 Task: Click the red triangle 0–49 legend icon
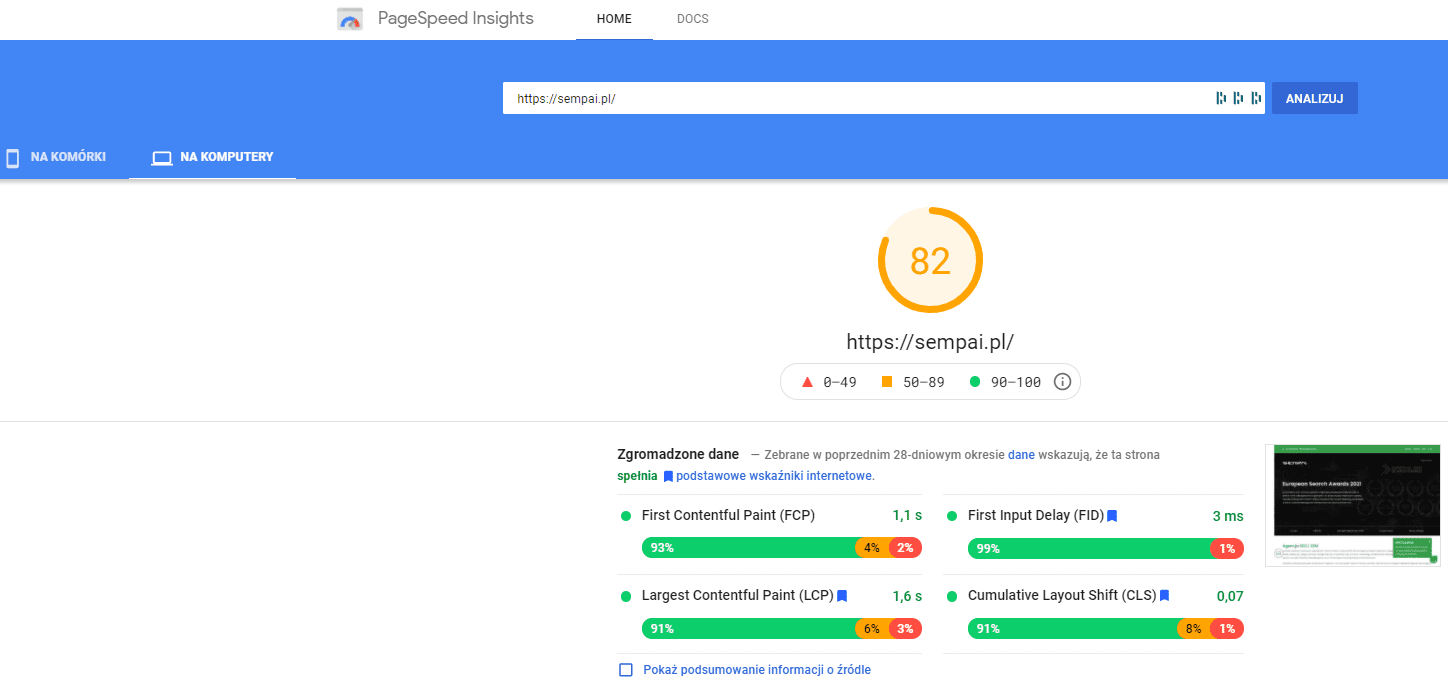tap(807, 382)
